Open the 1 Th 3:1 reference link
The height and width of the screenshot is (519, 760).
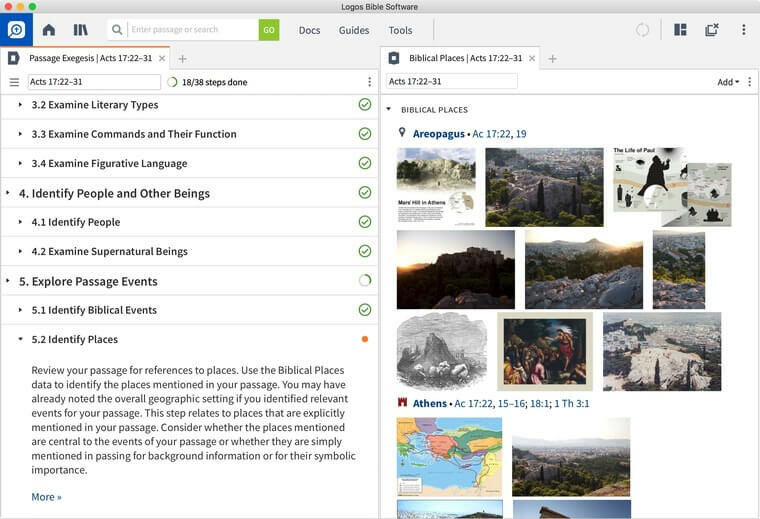coord(572,403)
